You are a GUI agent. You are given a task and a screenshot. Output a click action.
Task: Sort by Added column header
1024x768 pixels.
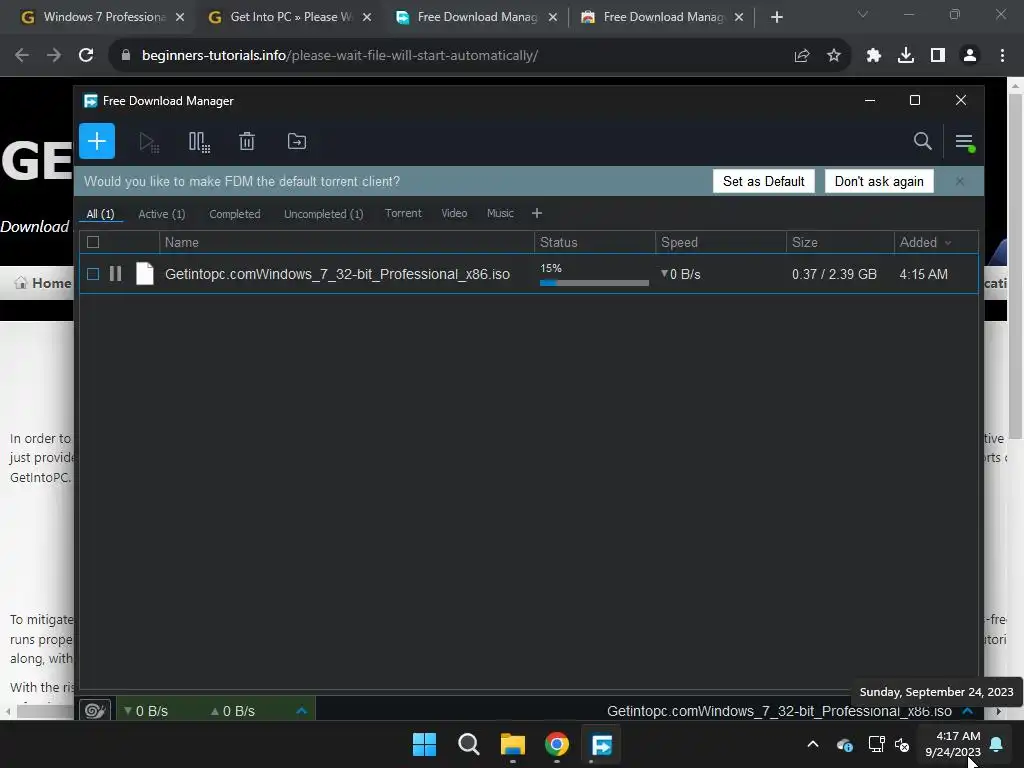point(926,242)
